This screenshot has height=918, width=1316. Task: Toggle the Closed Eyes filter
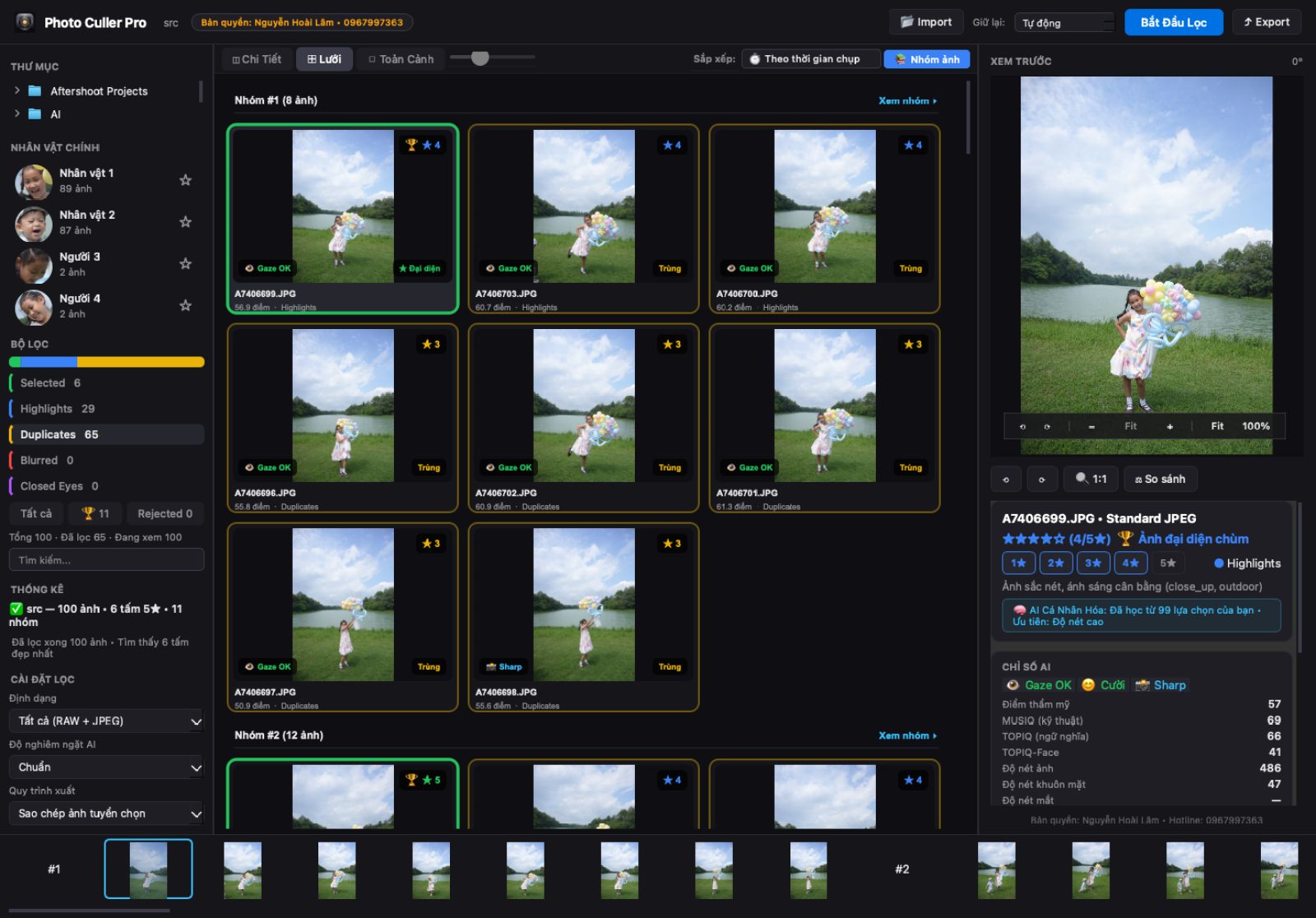[x=106, y=486]
